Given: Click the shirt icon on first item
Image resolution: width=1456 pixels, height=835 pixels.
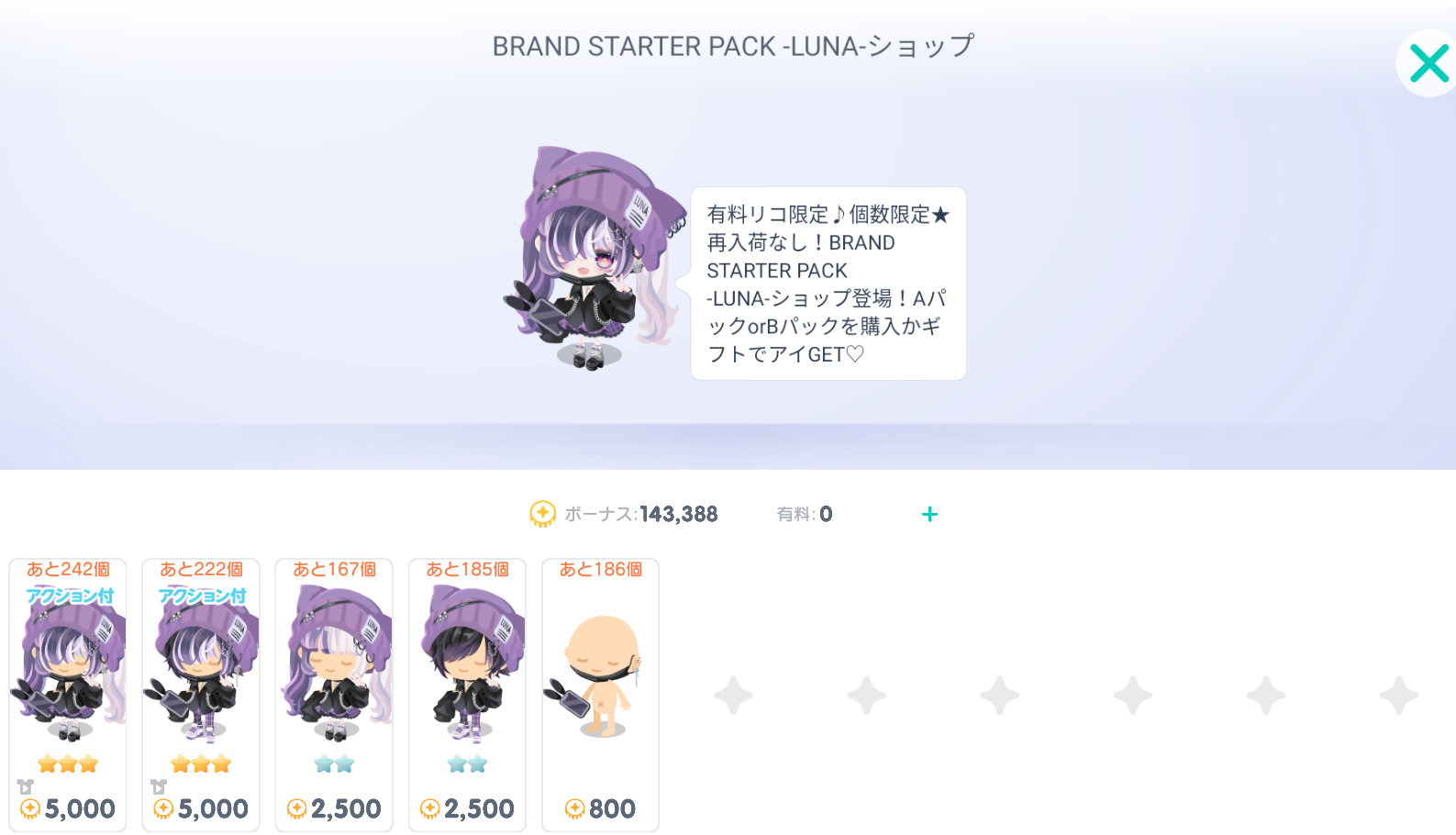Looking at the screenshot, I should 26,787.
